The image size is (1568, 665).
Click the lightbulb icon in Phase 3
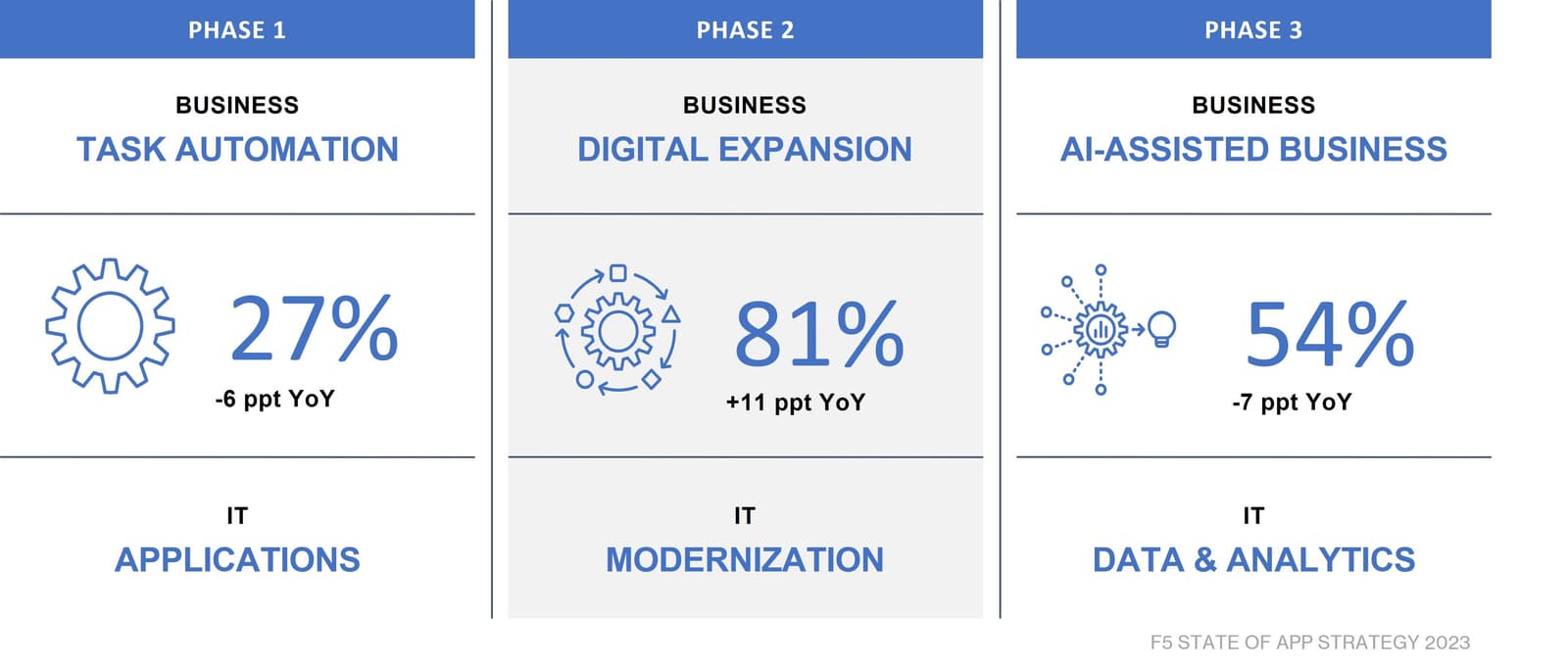(x=1161, y=328)
